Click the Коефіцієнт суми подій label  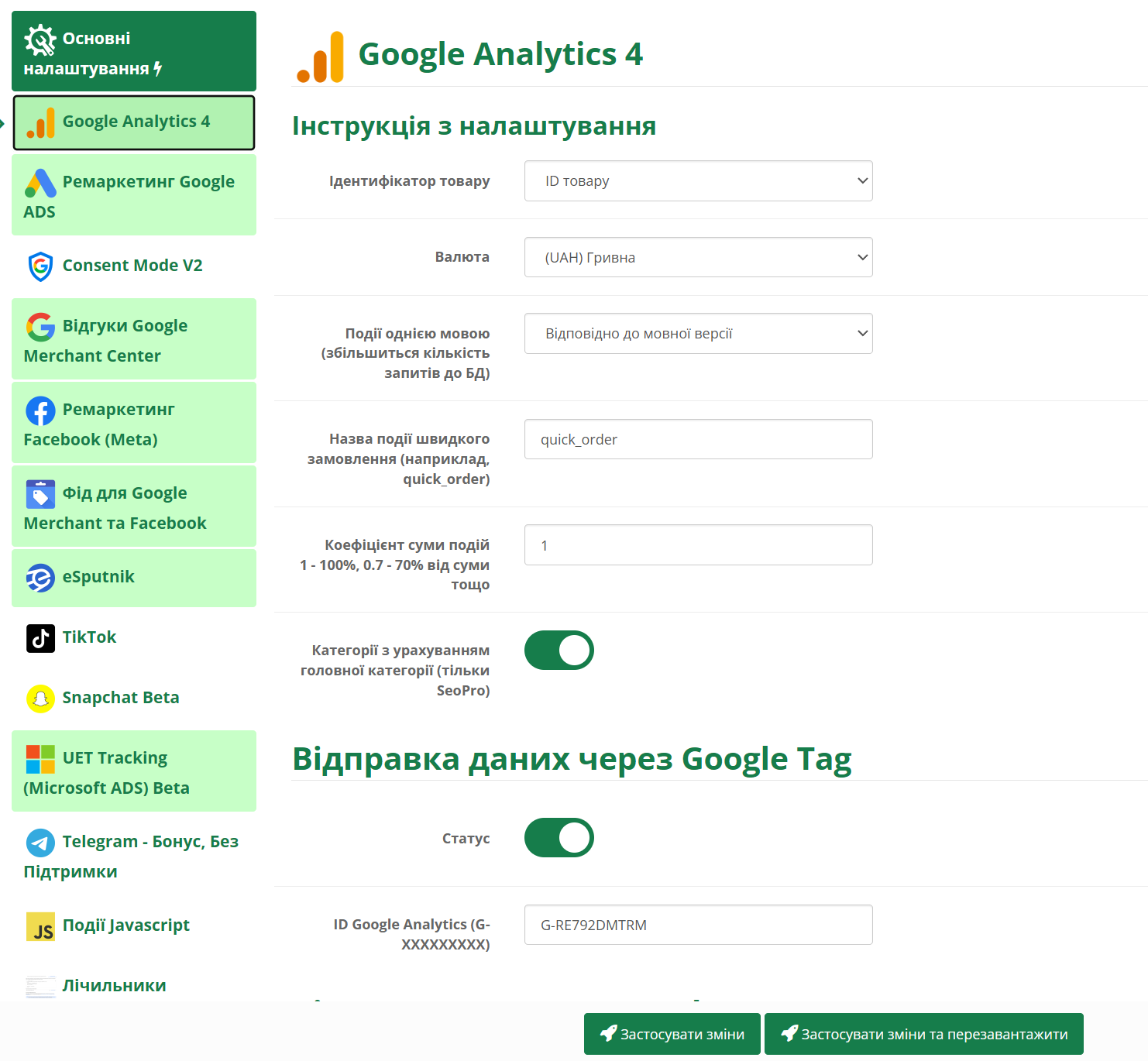coord(395,565)
